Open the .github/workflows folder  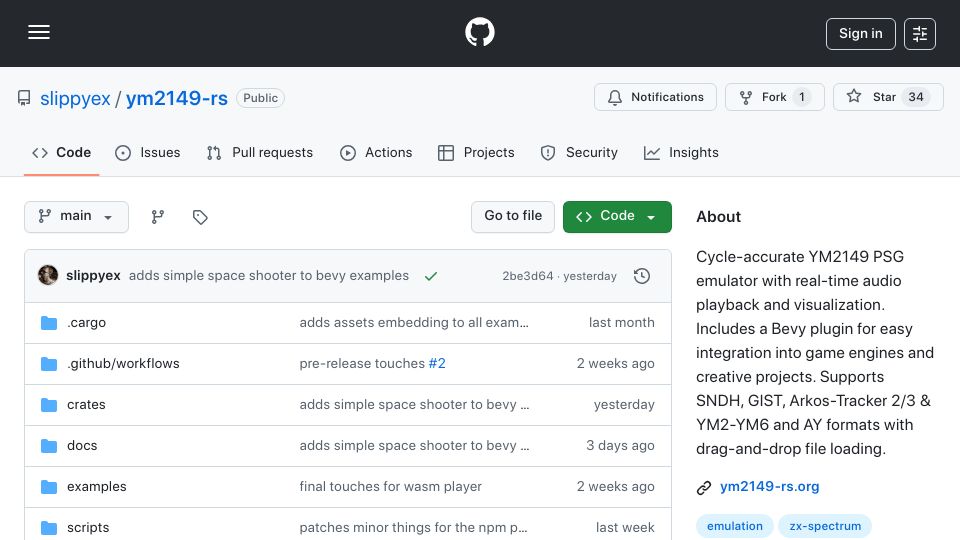click(x=123, y=364)
